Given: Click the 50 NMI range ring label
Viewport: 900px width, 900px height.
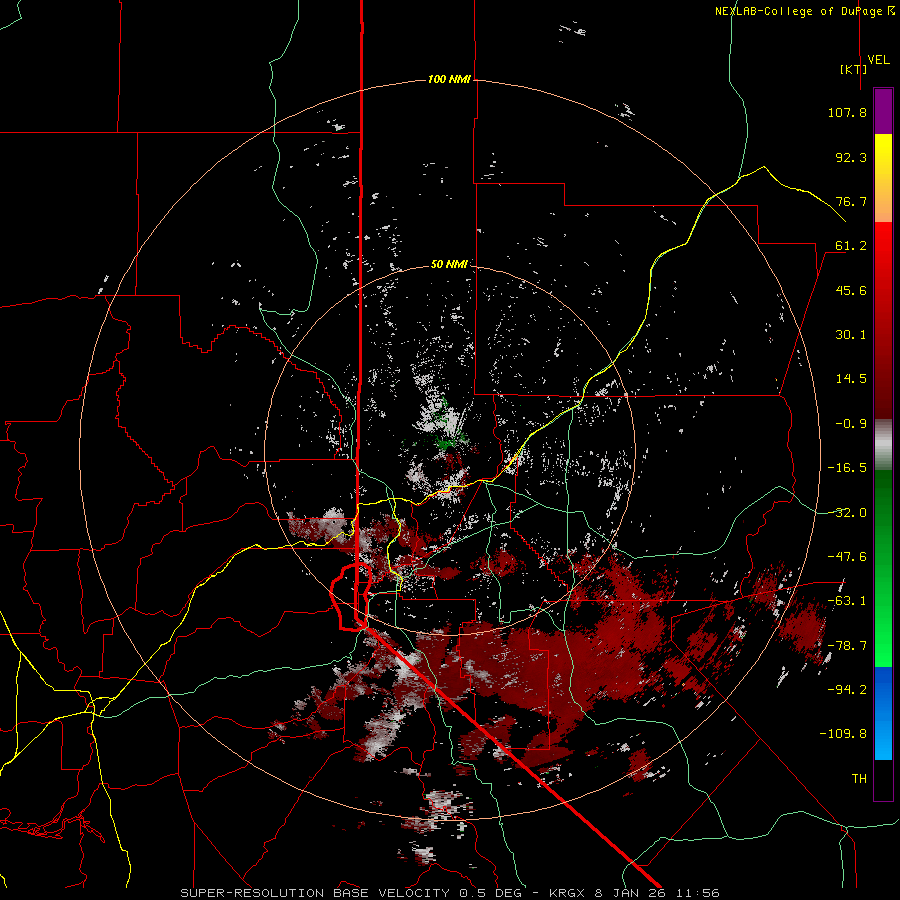Looking at the screenshot, I should [449, 264].
